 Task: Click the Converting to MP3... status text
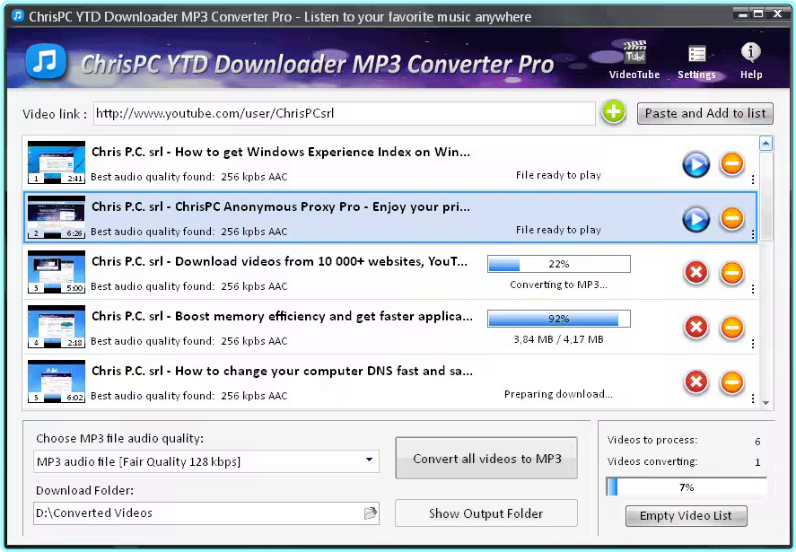[558, 284]
